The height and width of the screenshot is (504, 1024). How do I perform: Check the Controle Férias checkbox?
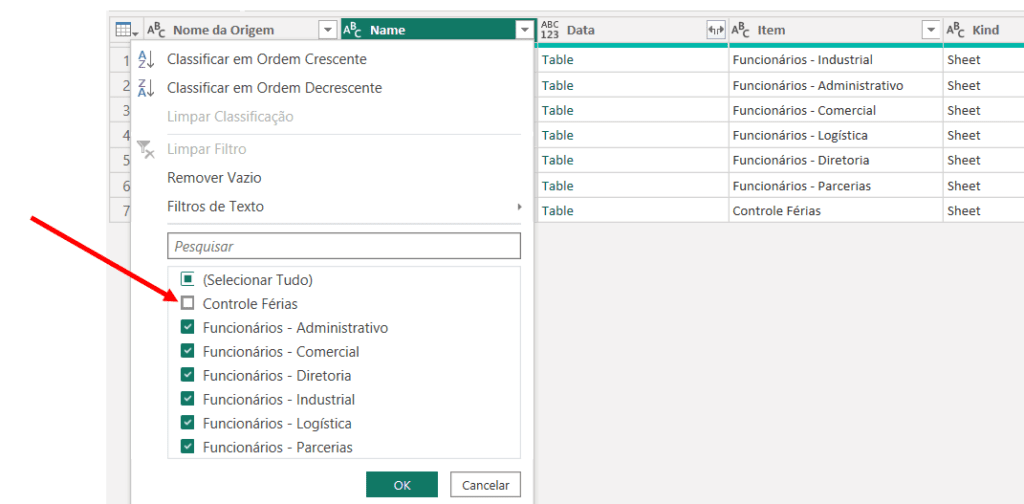point(187,304)
